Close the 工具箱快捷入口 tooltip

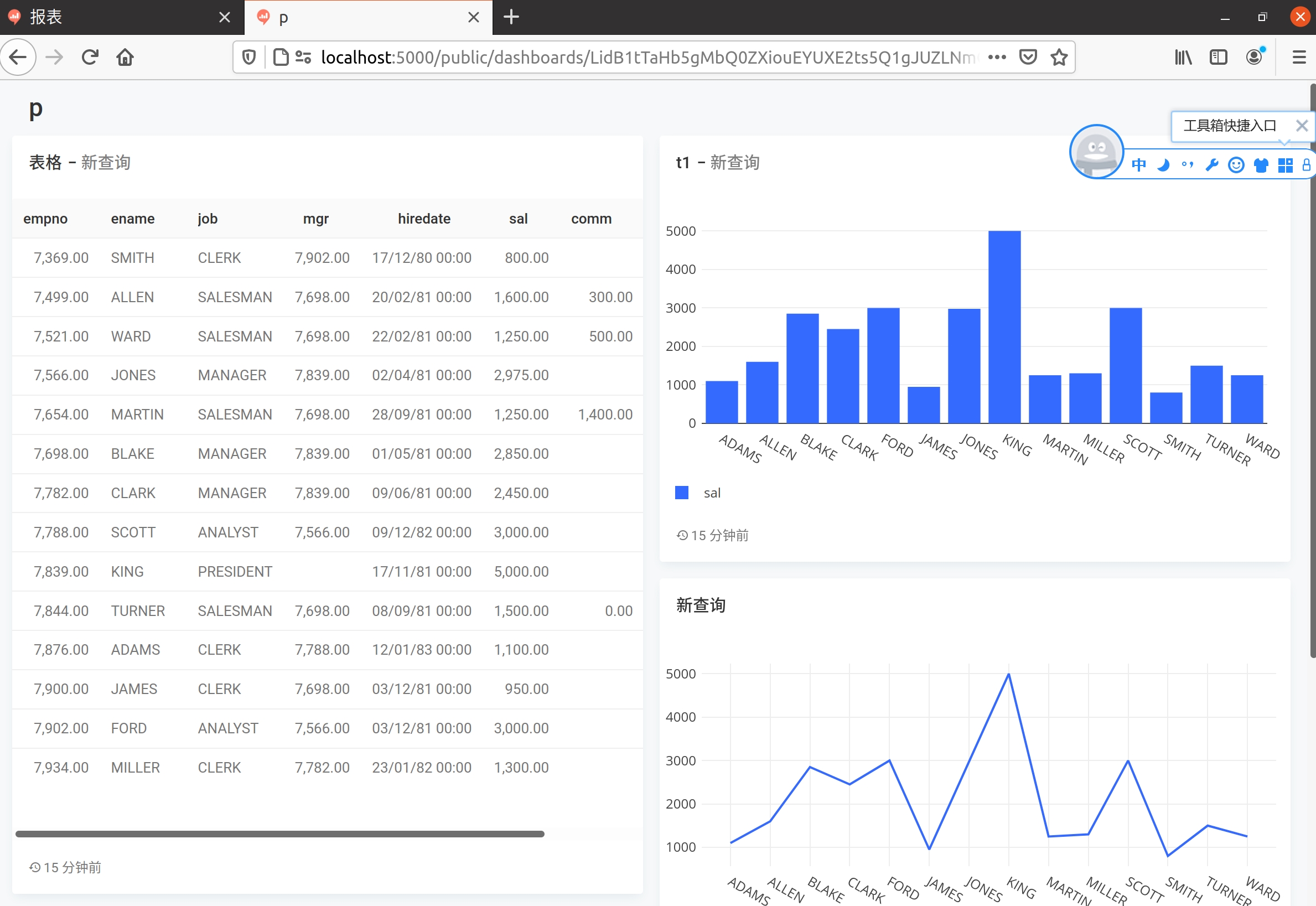click(1302, 126)
